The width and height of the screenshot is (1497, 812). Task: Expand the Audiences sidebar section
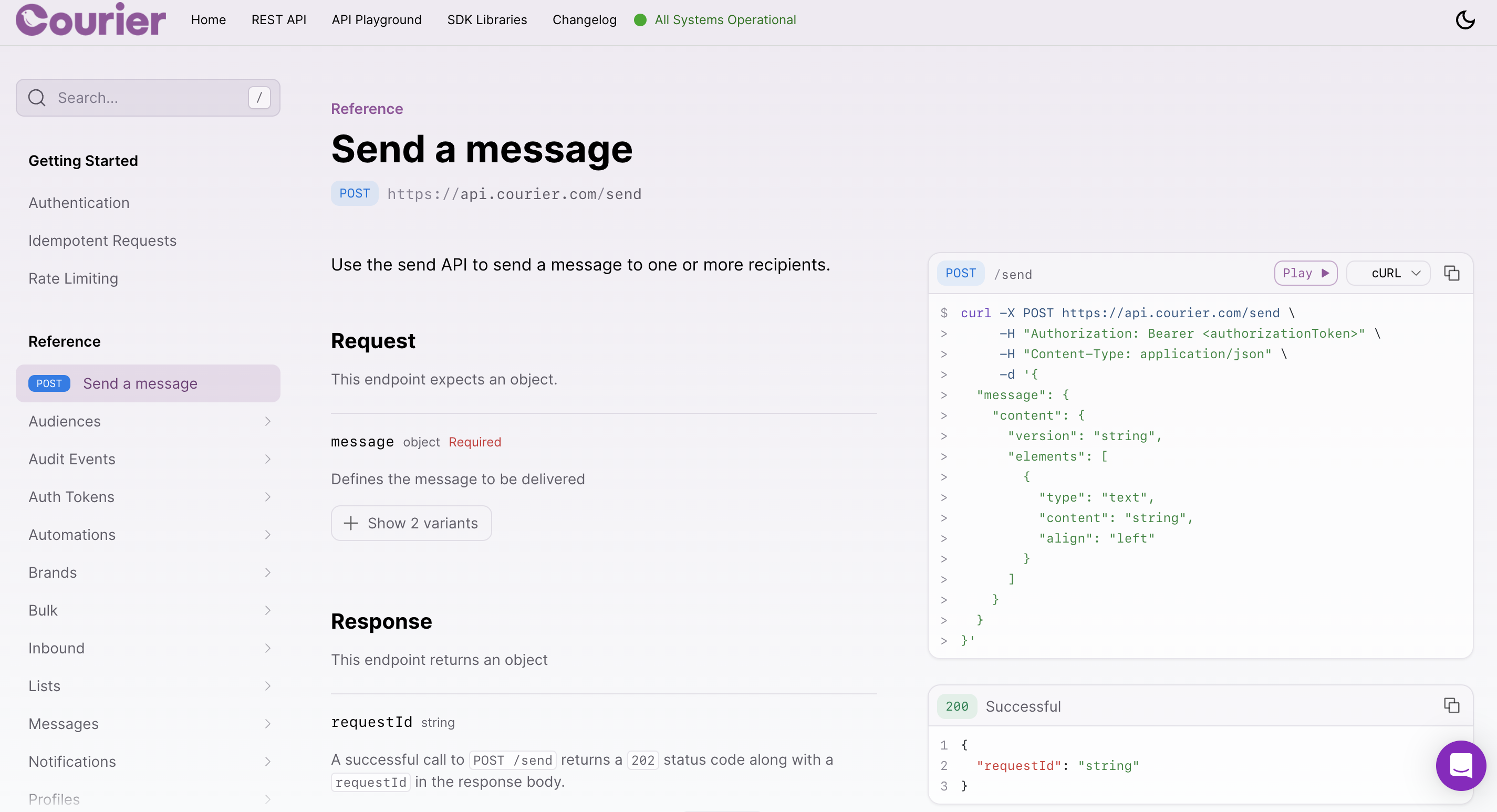click(x=148, y=421)
